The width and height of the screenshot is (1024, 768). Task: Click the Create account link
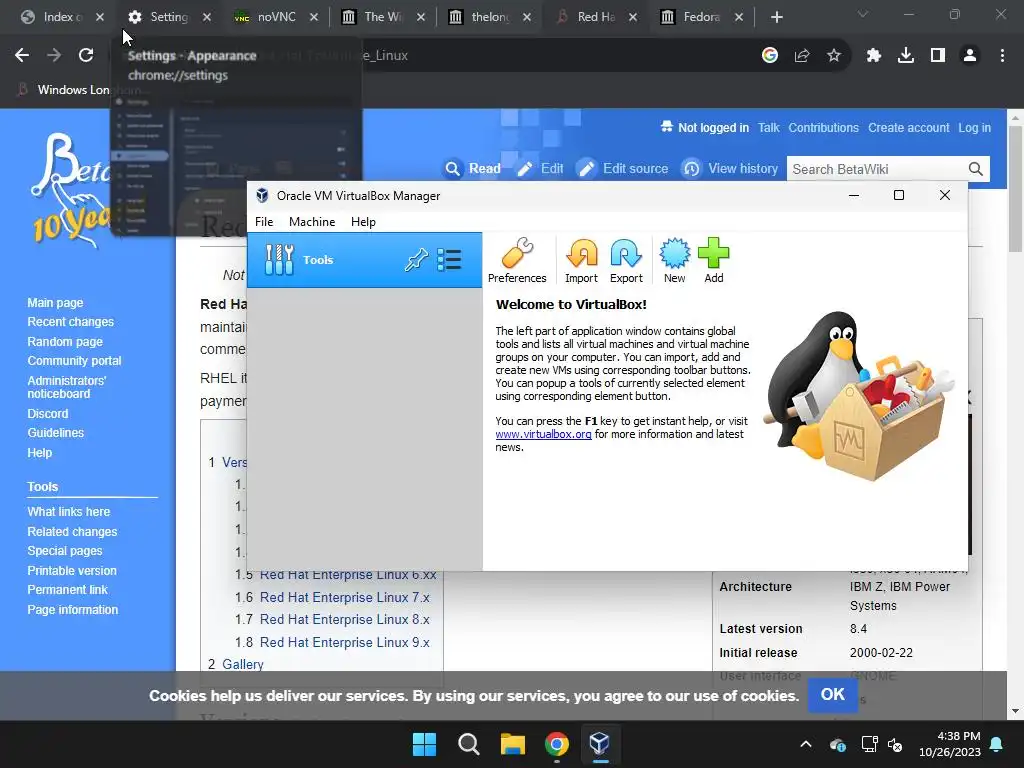[x=908, y=128]
